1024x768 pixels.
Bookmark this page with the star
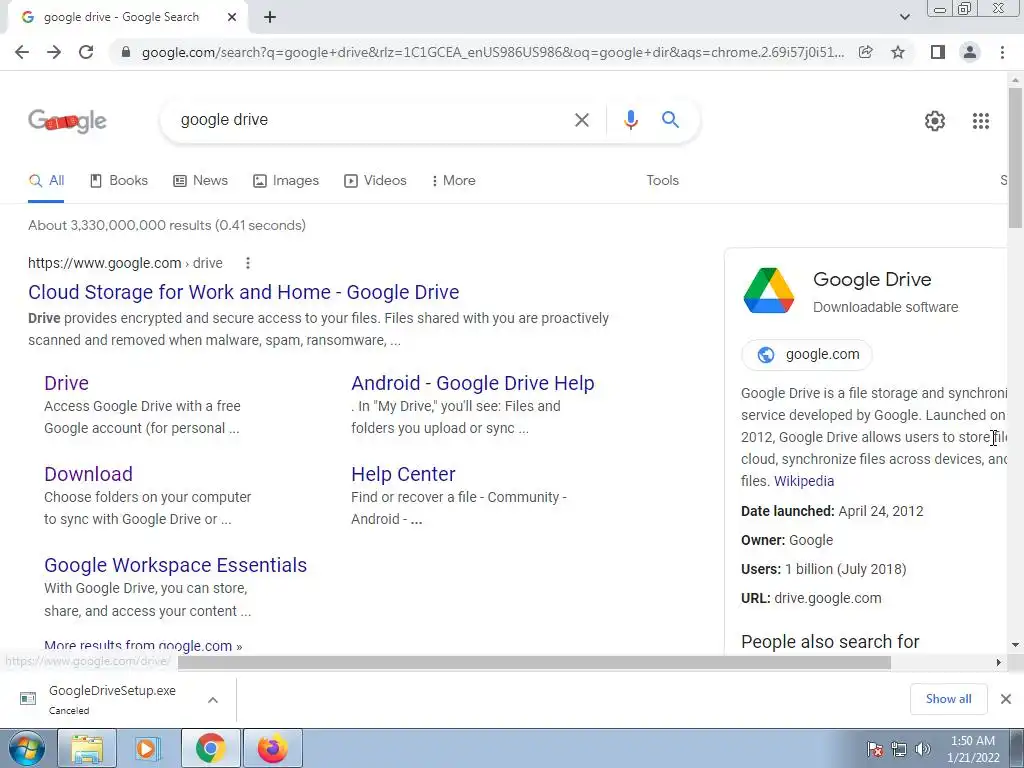point(898,52)
